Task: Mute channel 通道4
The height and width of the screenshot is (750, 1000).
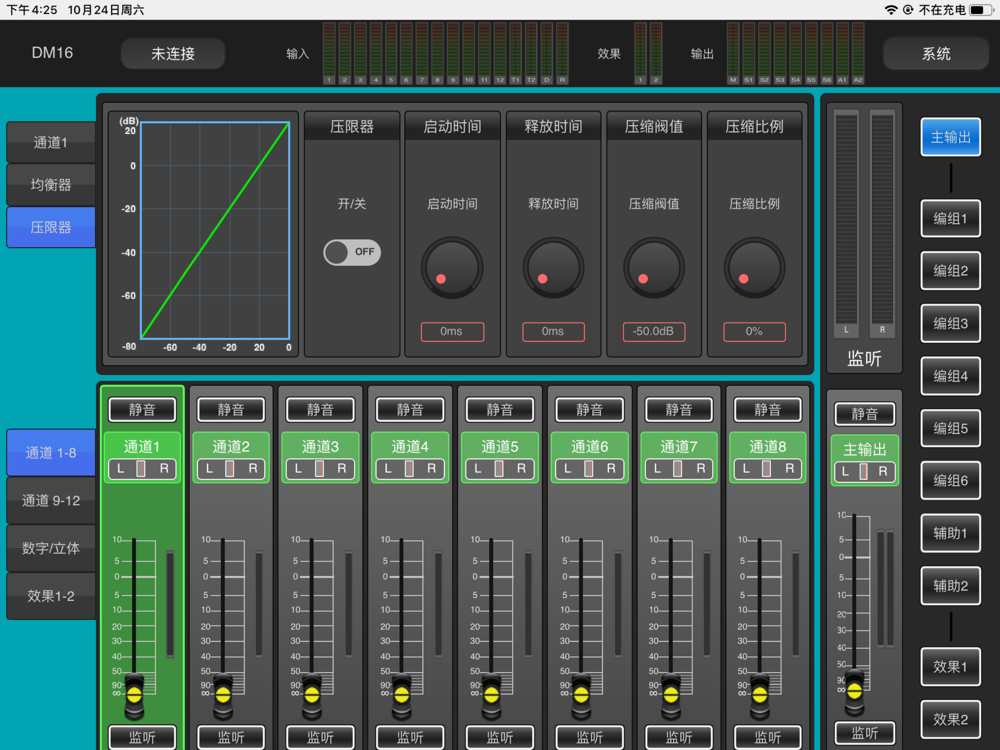Action: tap(410, 409)
